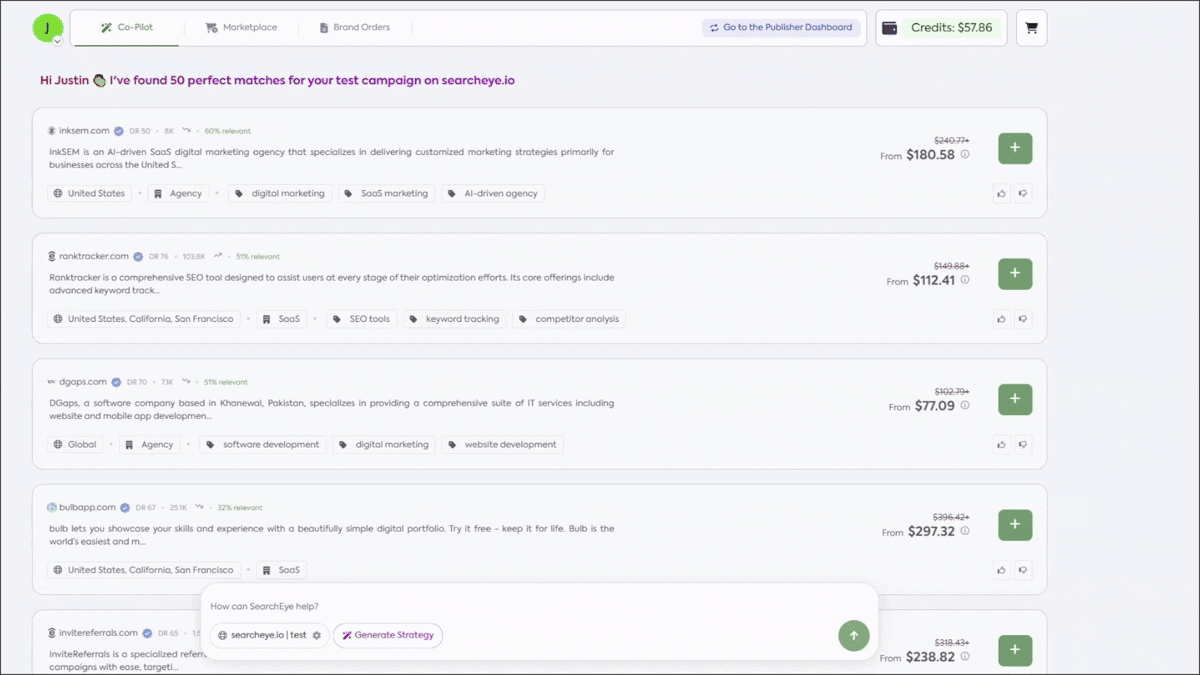Click the wallet icon beside Credits
Viewport: 1200px width, 675px height.
point(889,28)
